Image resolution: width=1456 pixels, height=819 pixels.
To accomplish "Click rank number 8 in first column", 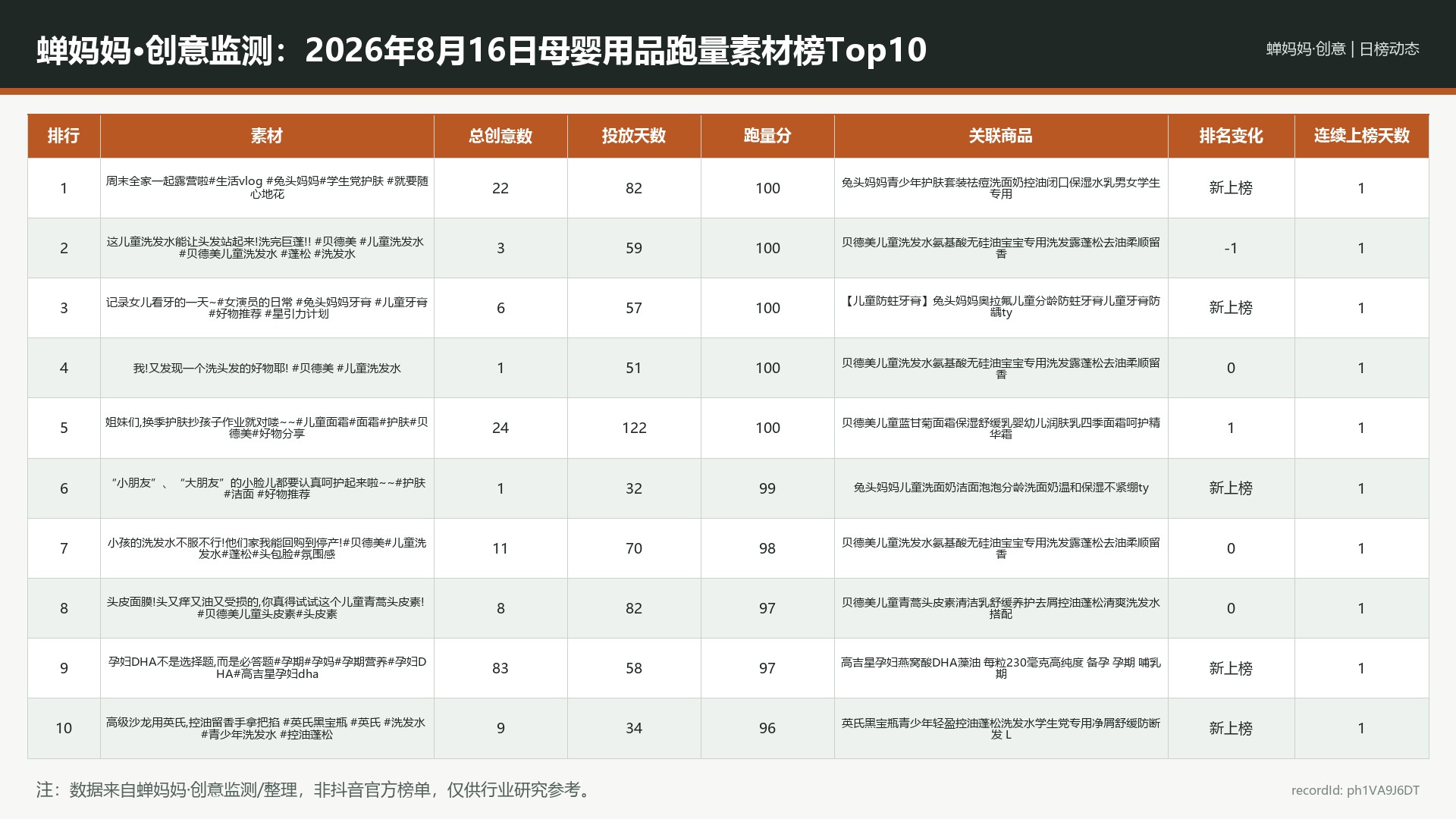I will point(64,608).
